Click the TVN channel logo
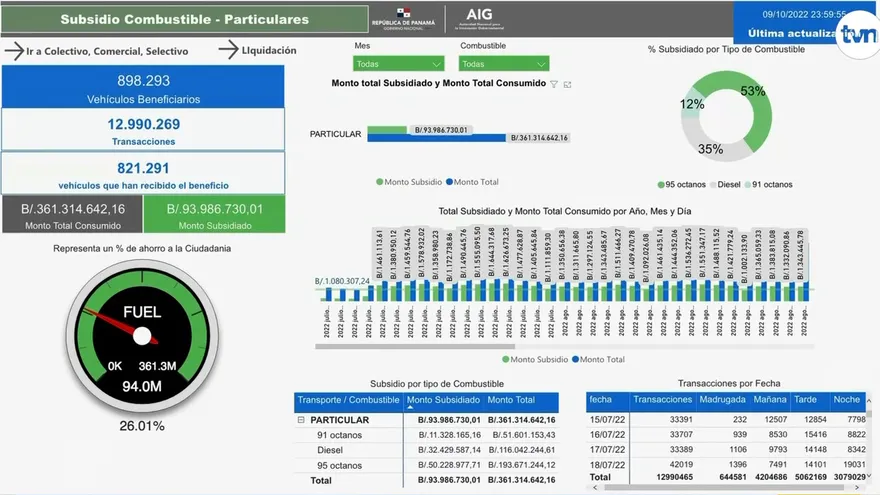Screen dimensions: 880x495 (x=857, y=36)
